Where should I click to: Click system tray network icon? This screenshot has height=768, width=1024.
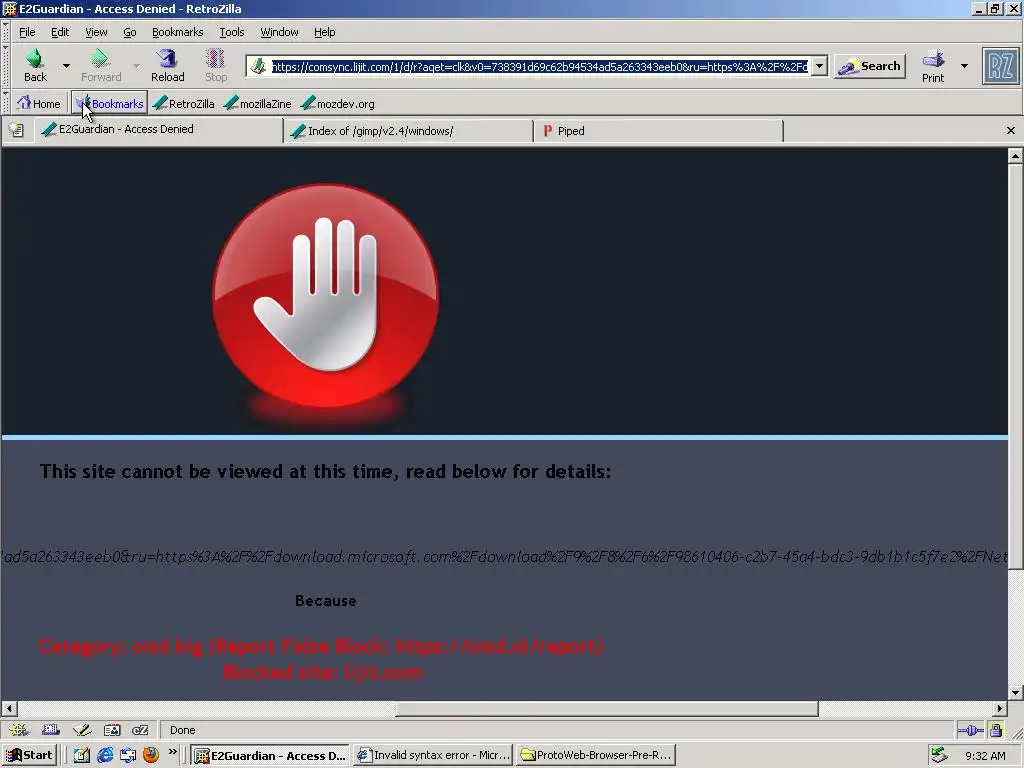[939, 755]
